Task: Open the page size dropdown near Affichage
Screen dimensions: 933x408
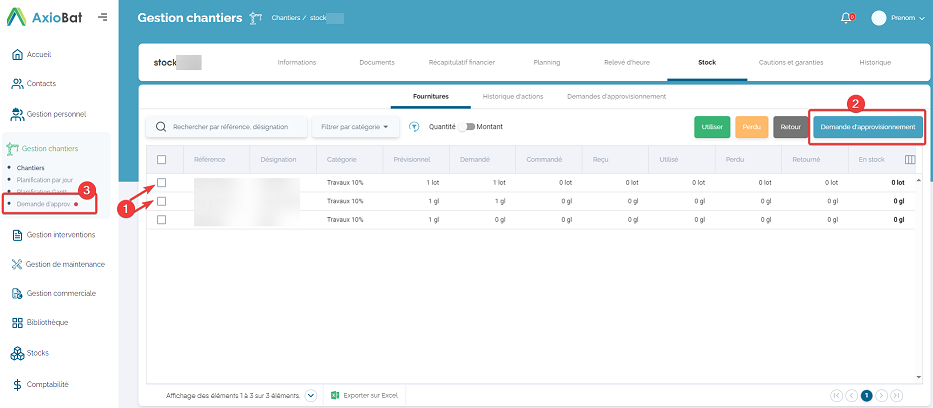Action: click(x=311, y=396)
